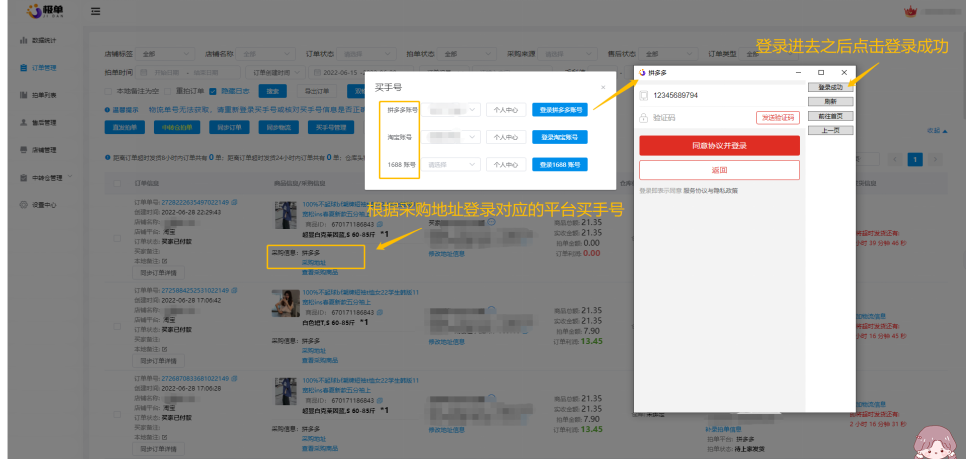Click 前往首页 in the 拼多多 window

(x=830, y=115)
